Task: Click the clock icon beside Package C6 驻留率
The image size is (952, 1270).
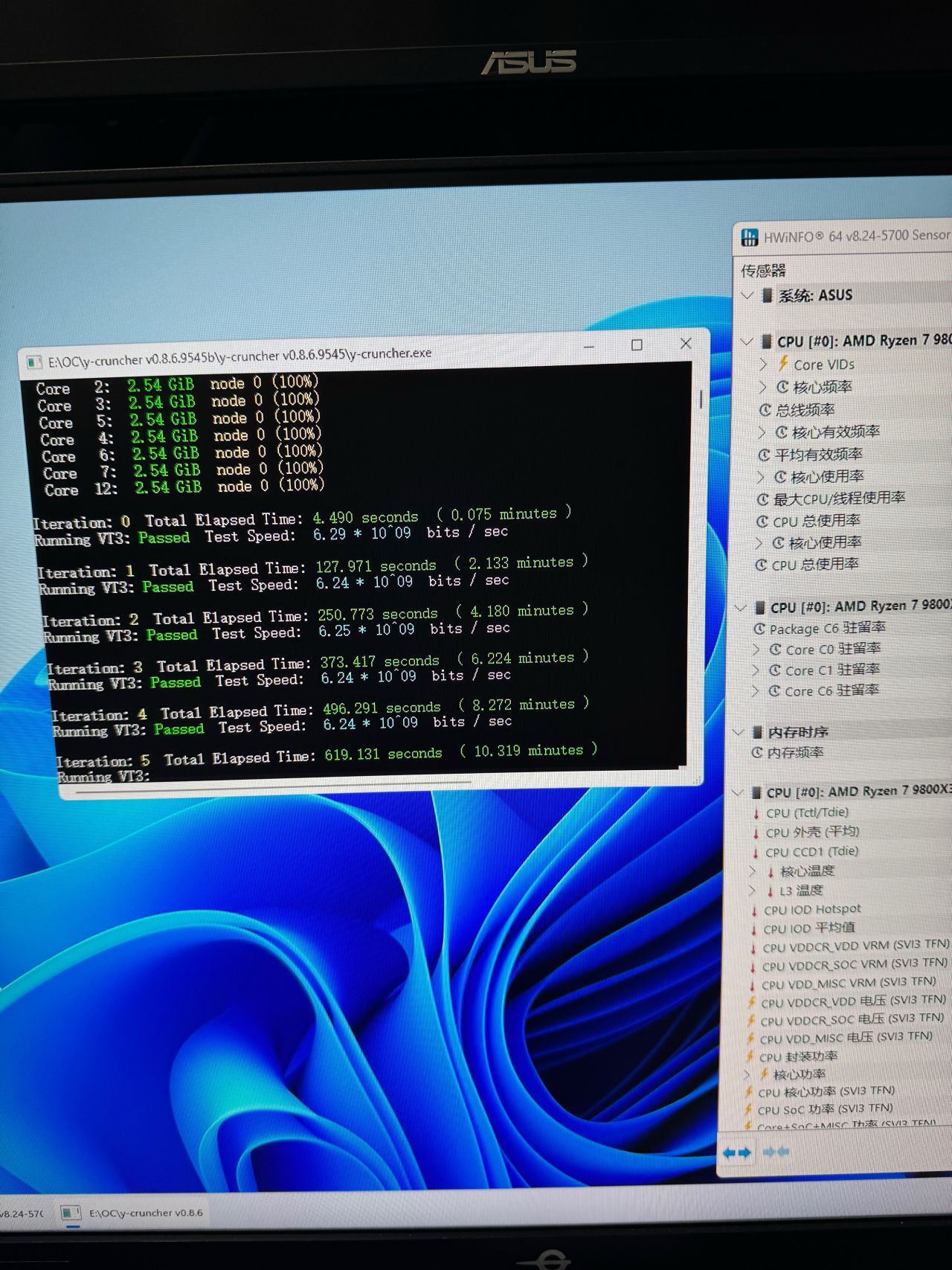Action: point(759,629)
